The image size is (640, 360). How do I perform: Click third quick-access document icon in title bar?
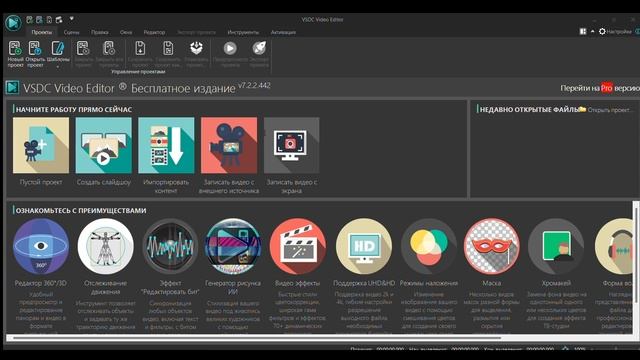(49, 19)
